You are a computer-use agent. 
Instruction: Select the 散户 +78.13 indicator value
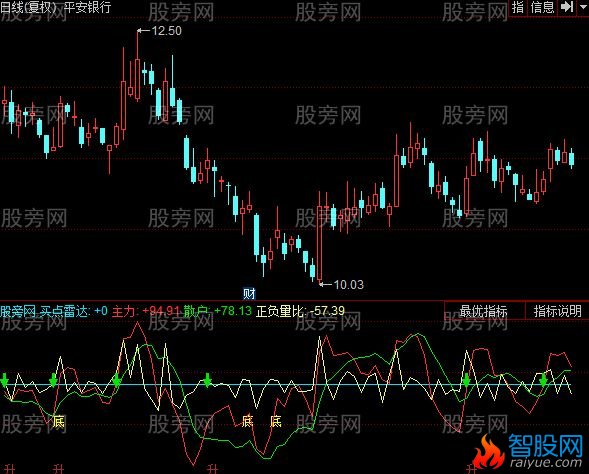[218, 311]
